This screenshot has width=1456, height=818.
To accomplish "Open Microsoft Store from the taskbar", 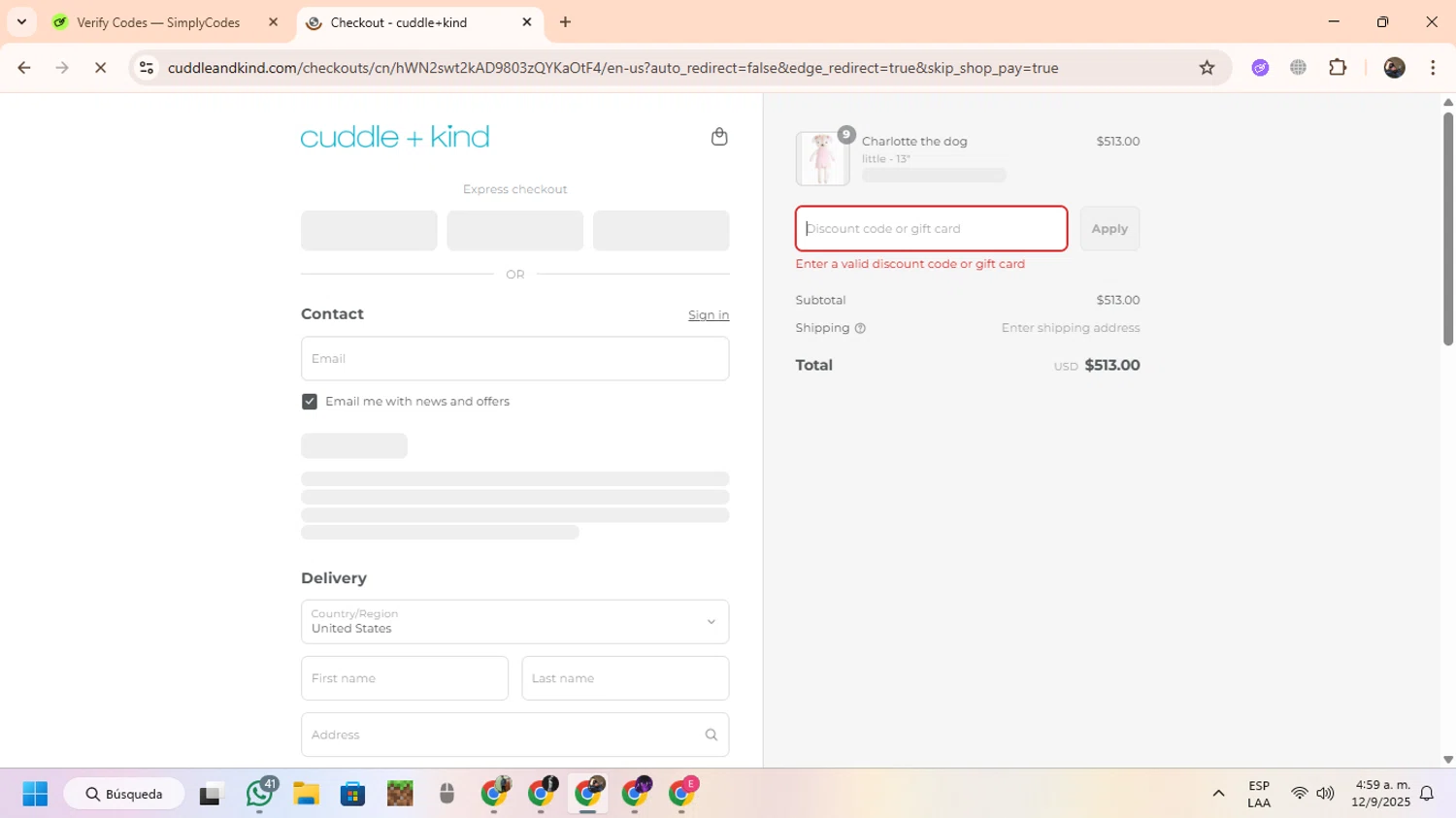I will (x=352, y=794).
